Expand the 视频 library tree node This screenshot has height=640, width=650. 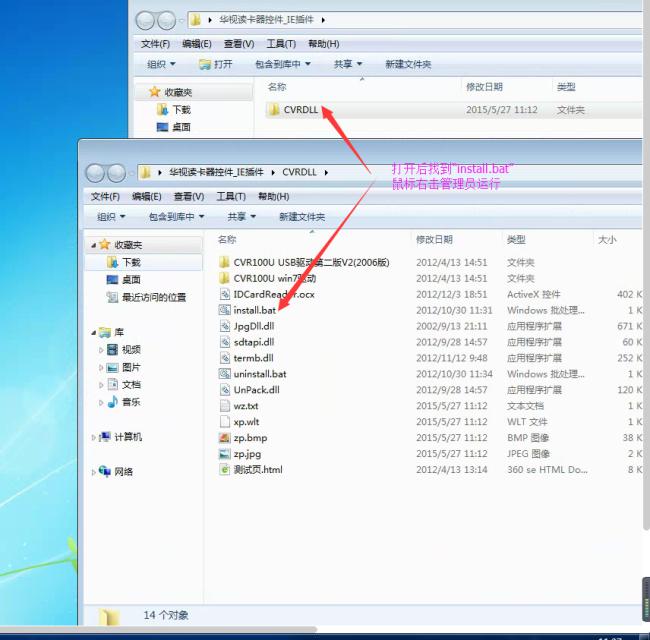pyautogui.click(x=101, y=350)
